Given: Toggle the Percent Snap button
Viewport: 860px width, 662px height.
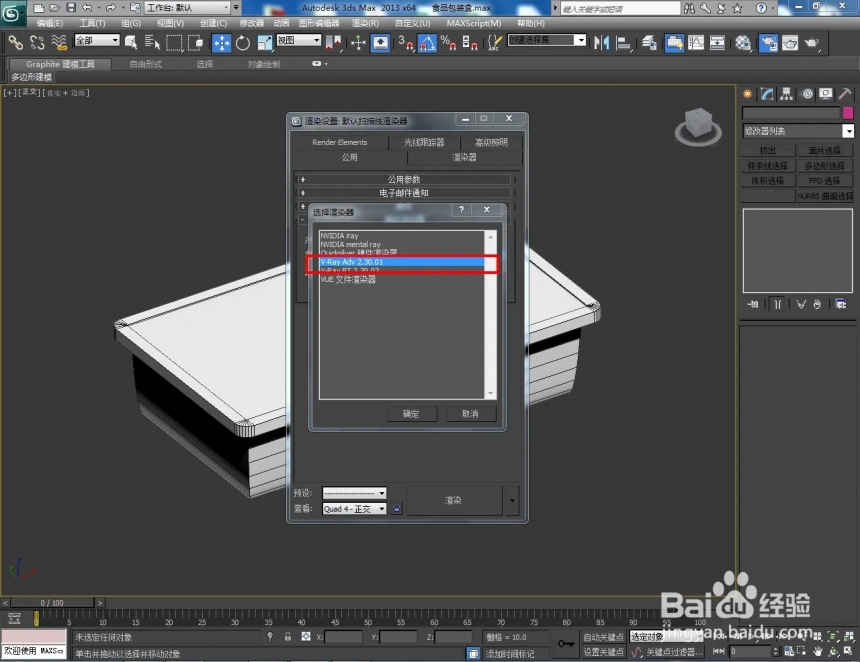Looking at the screenshot, I should (449, 42).
